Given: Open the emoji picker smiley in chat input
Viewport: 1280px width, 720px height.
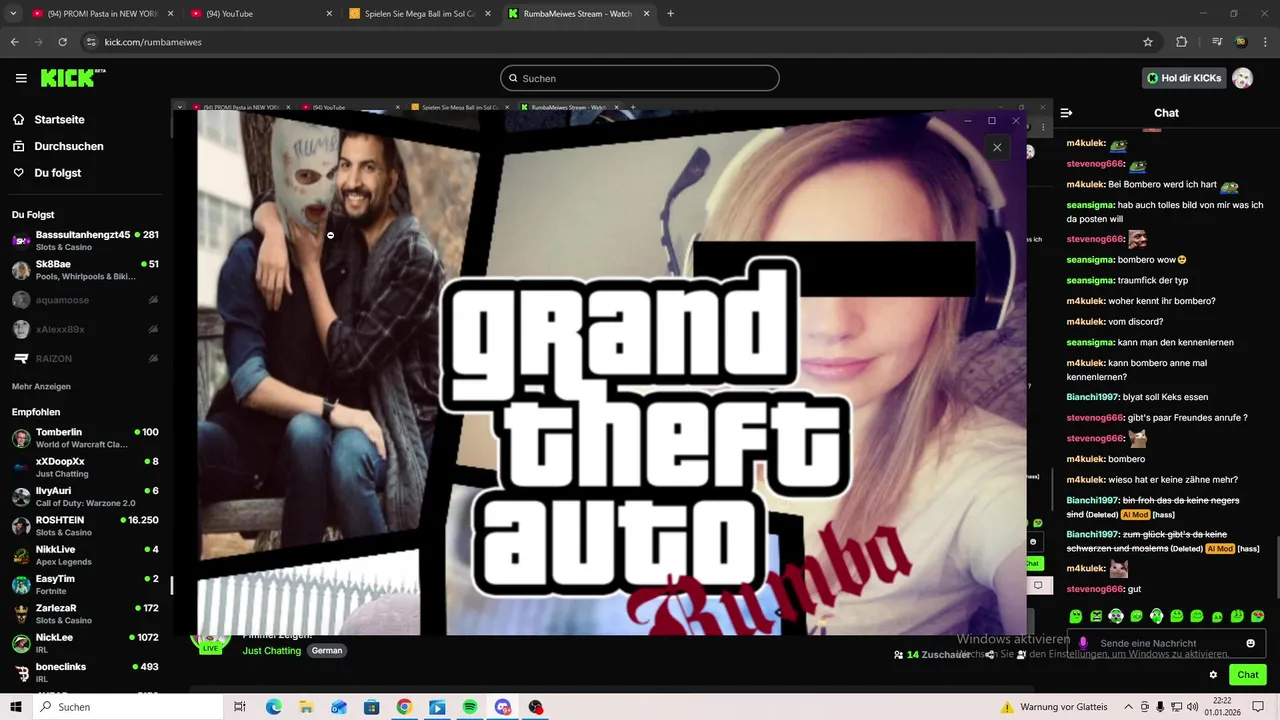Looking at the screenshot, I should coord(1250,643).
